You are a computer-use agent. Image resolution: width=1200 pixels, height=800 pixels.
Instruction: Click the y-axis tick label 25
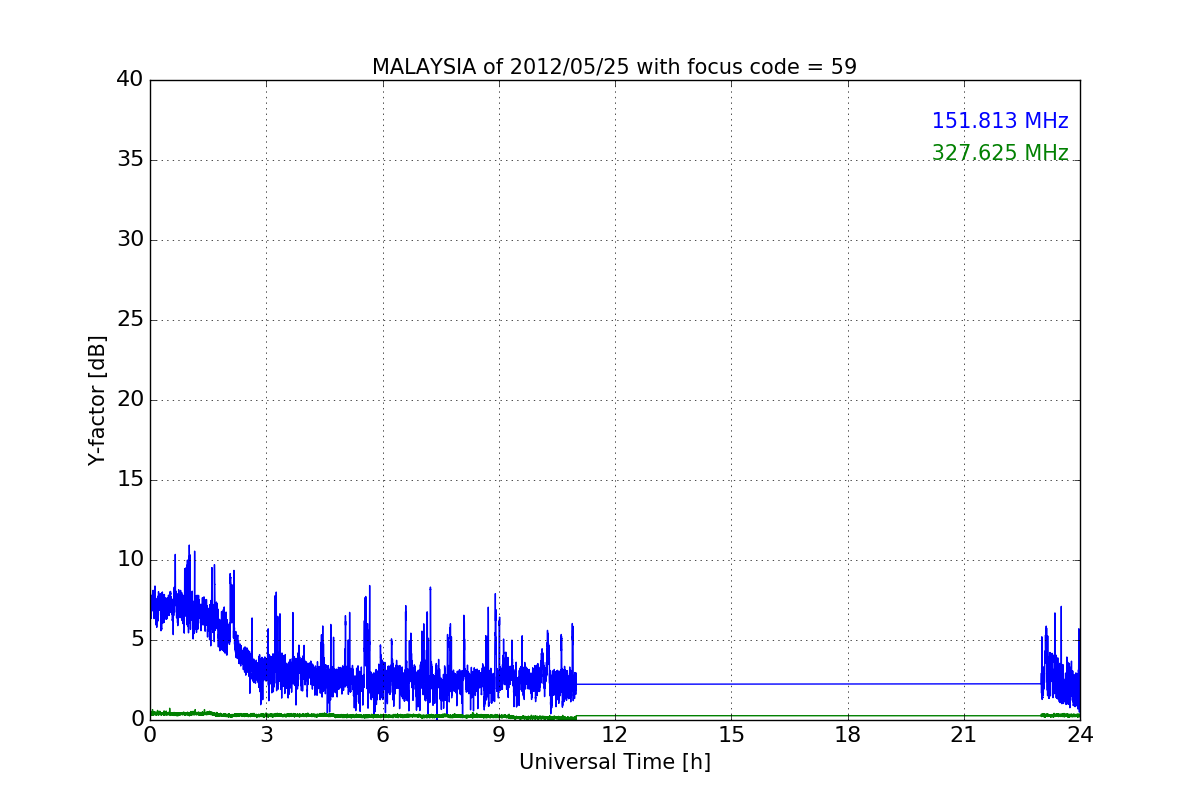pos(129,320)
